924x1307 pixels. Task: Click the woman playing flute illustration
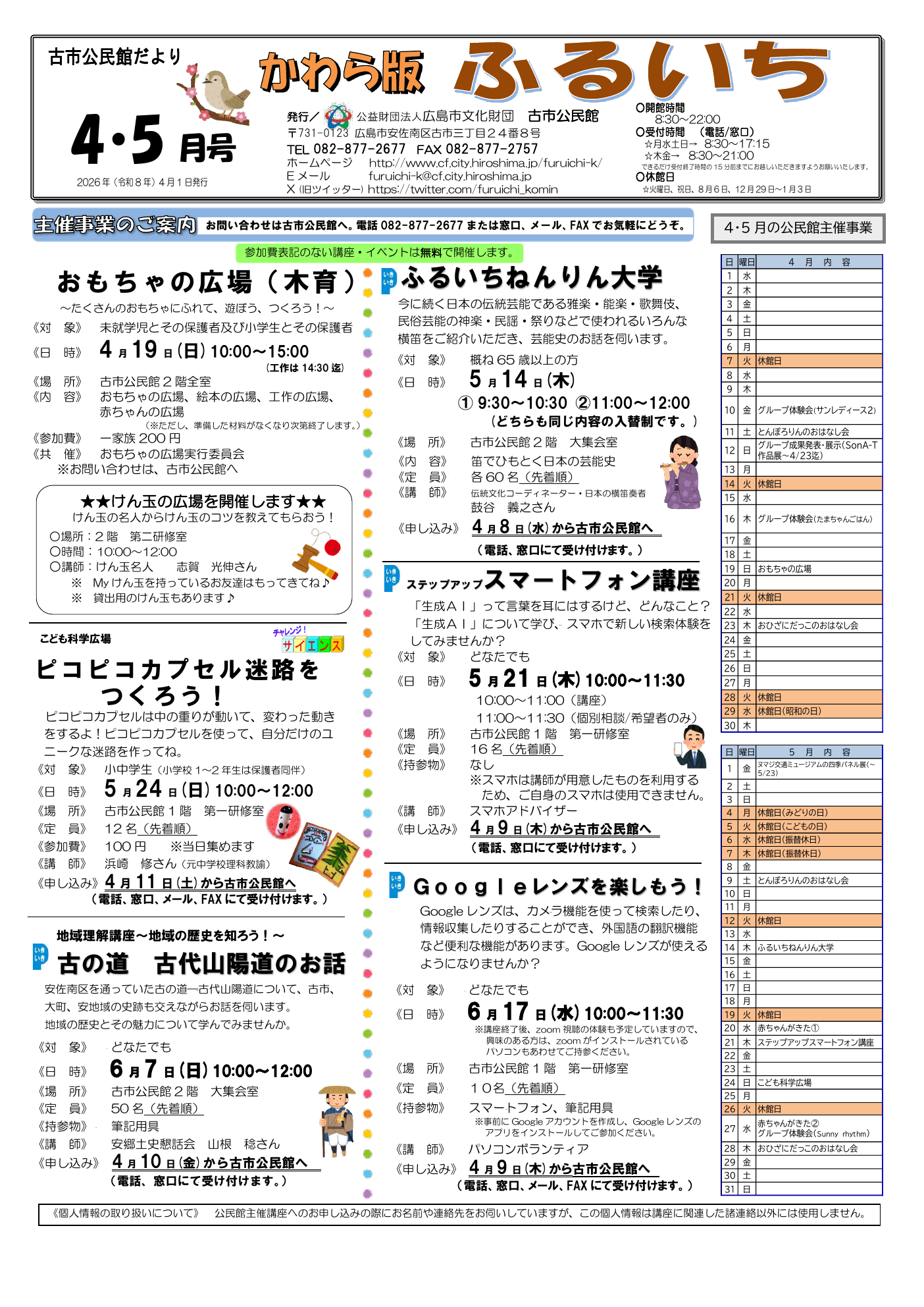[x=682, y=472]
